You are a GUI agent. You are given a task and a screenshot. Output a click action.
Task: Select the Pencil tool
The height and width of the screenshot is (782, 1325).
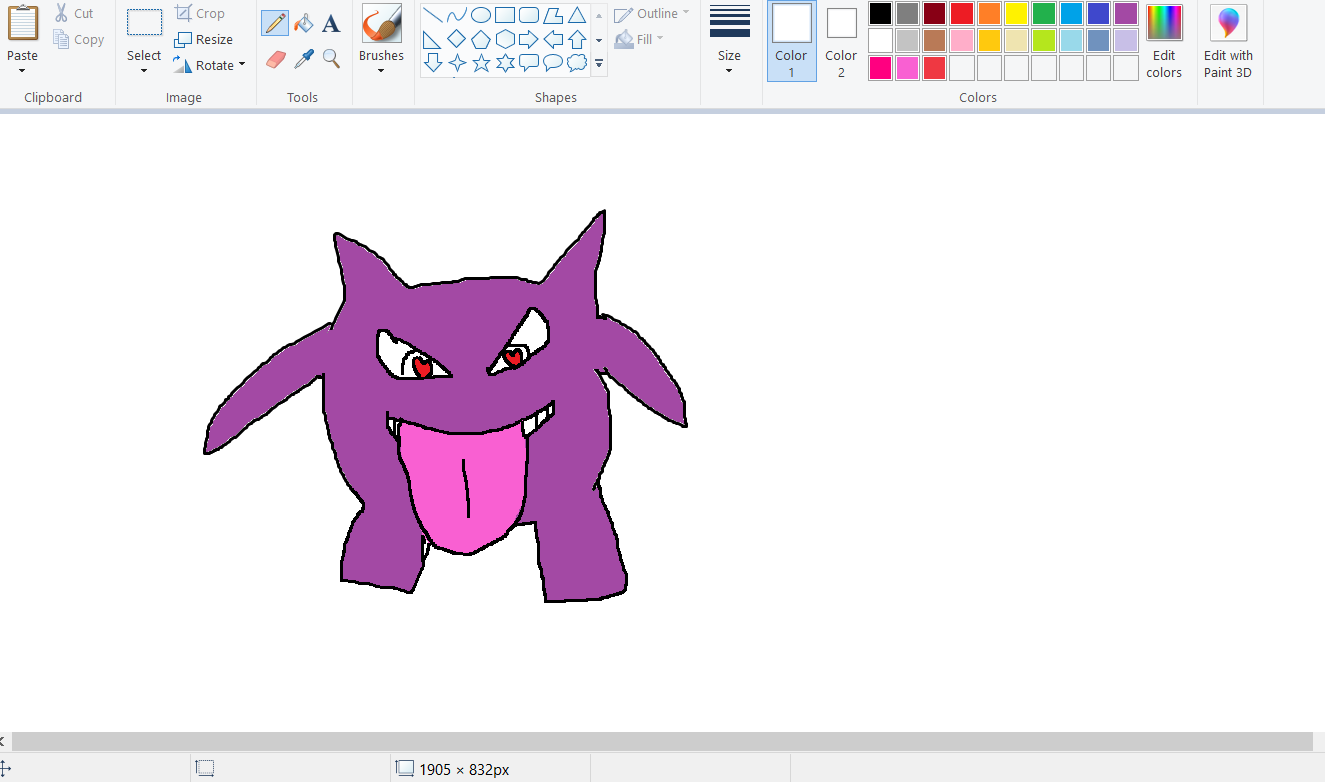pos(275,23)
